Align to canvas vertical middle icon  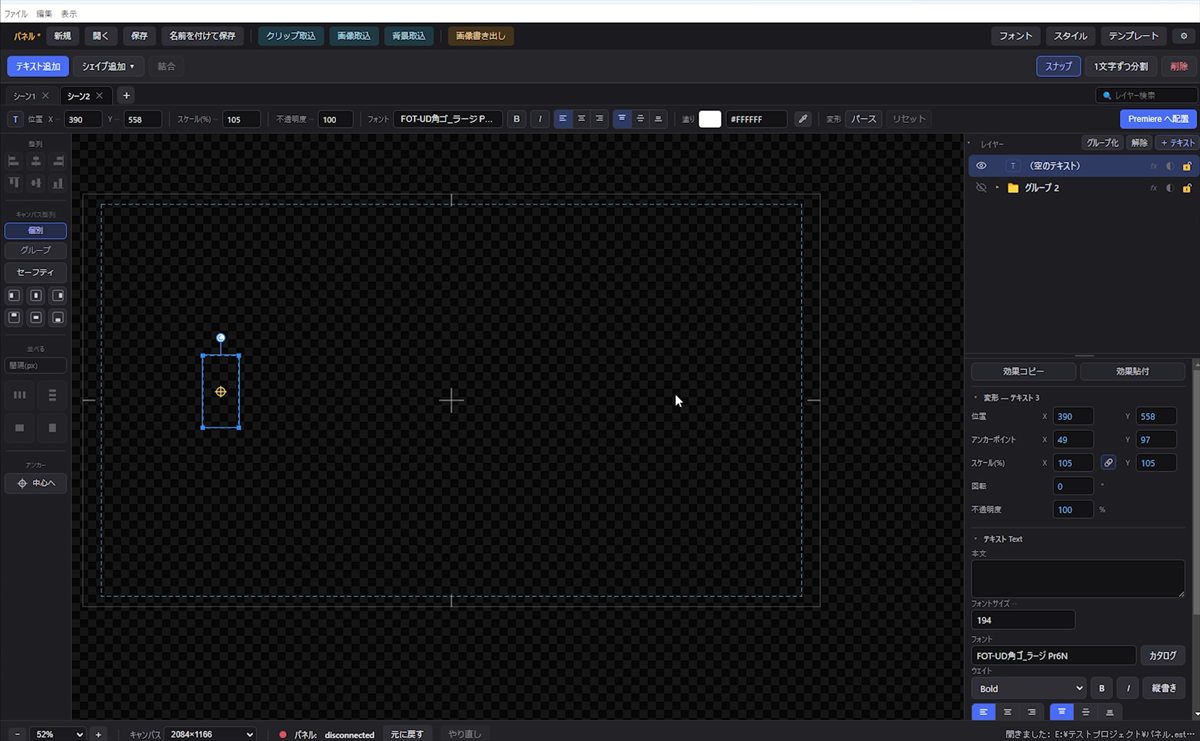[36, 318]
